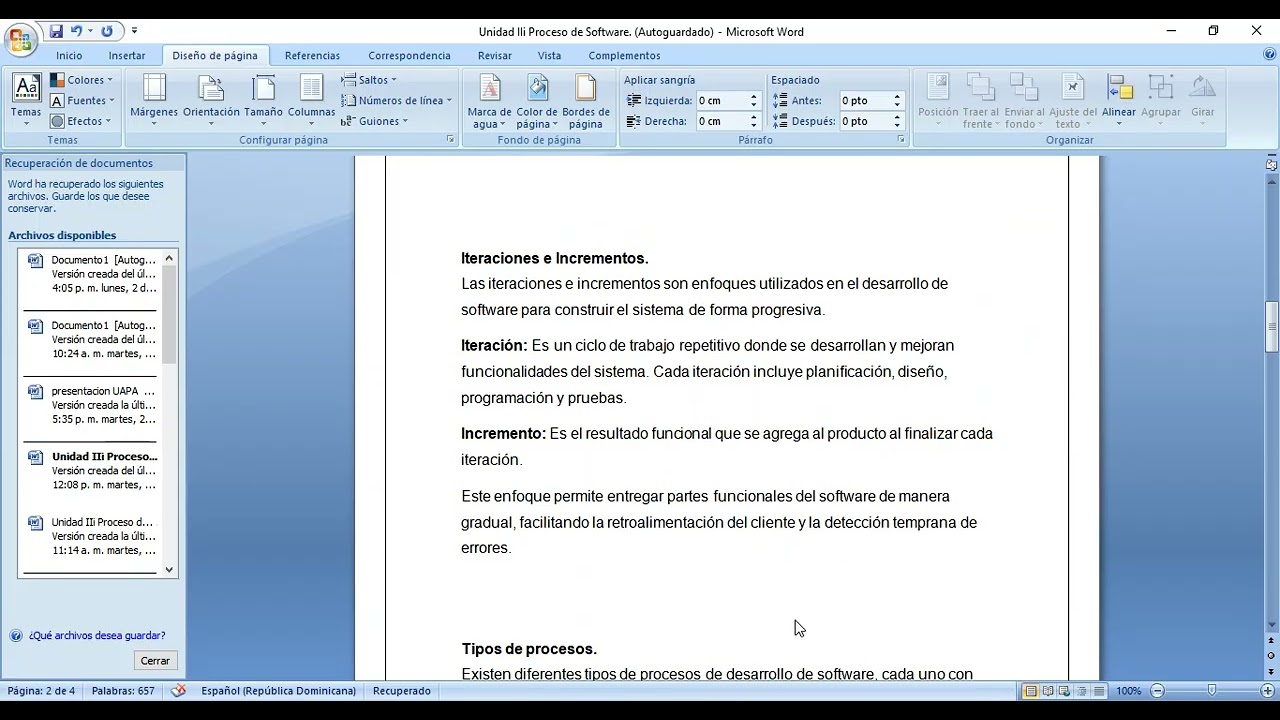Click spelling check icon in status bar
Image resolution: width=1280 pixels, height=720 pixels.
(179, 690)
